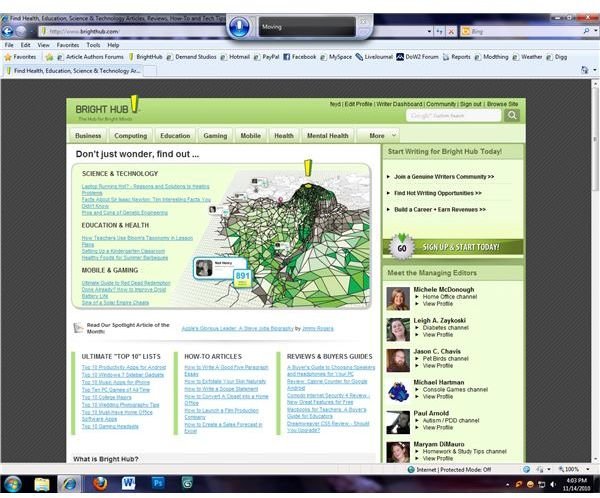Expand the More channels dropdown

[378, 136]
